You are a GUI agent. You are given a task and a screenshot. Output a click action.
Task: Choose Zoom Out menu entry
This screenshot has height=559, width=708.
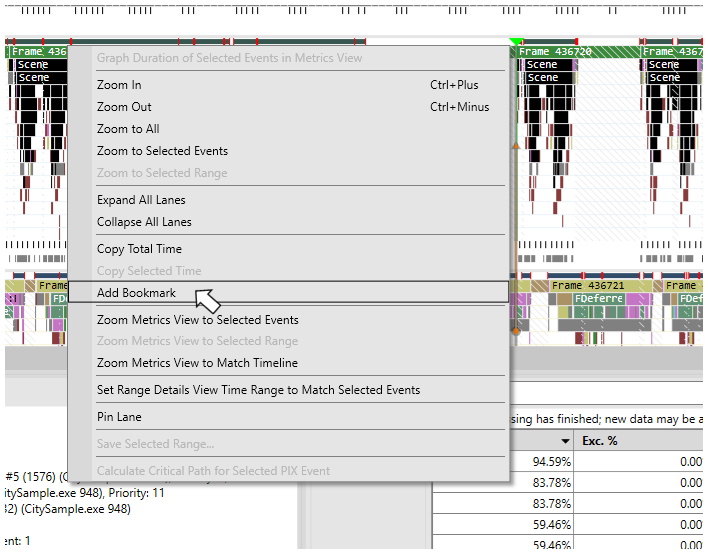point(289,107)
